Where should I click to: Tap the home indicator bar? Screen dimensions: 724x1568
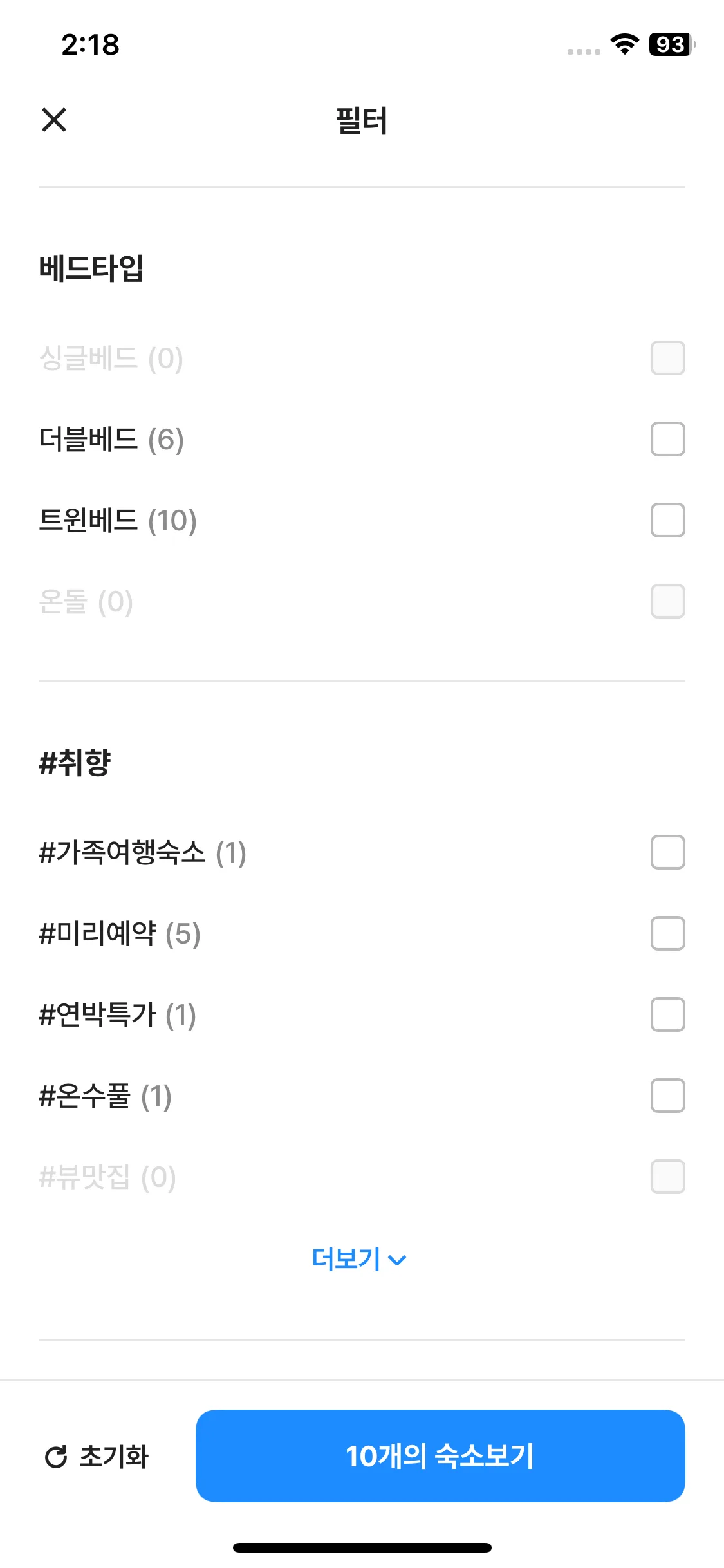(x=362, y=1547)
